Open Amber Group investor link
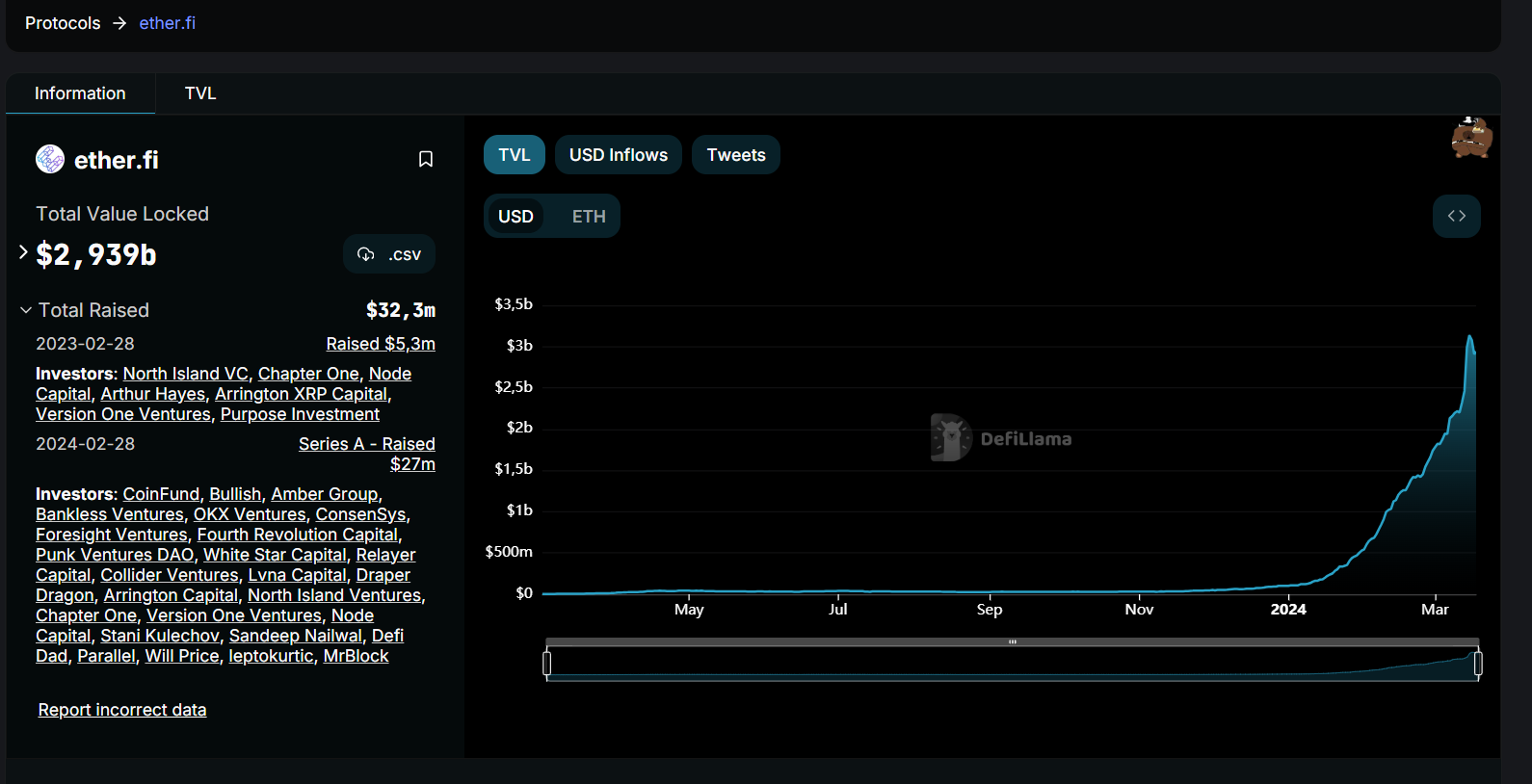The image size is (1532, 784). (325, 494)
